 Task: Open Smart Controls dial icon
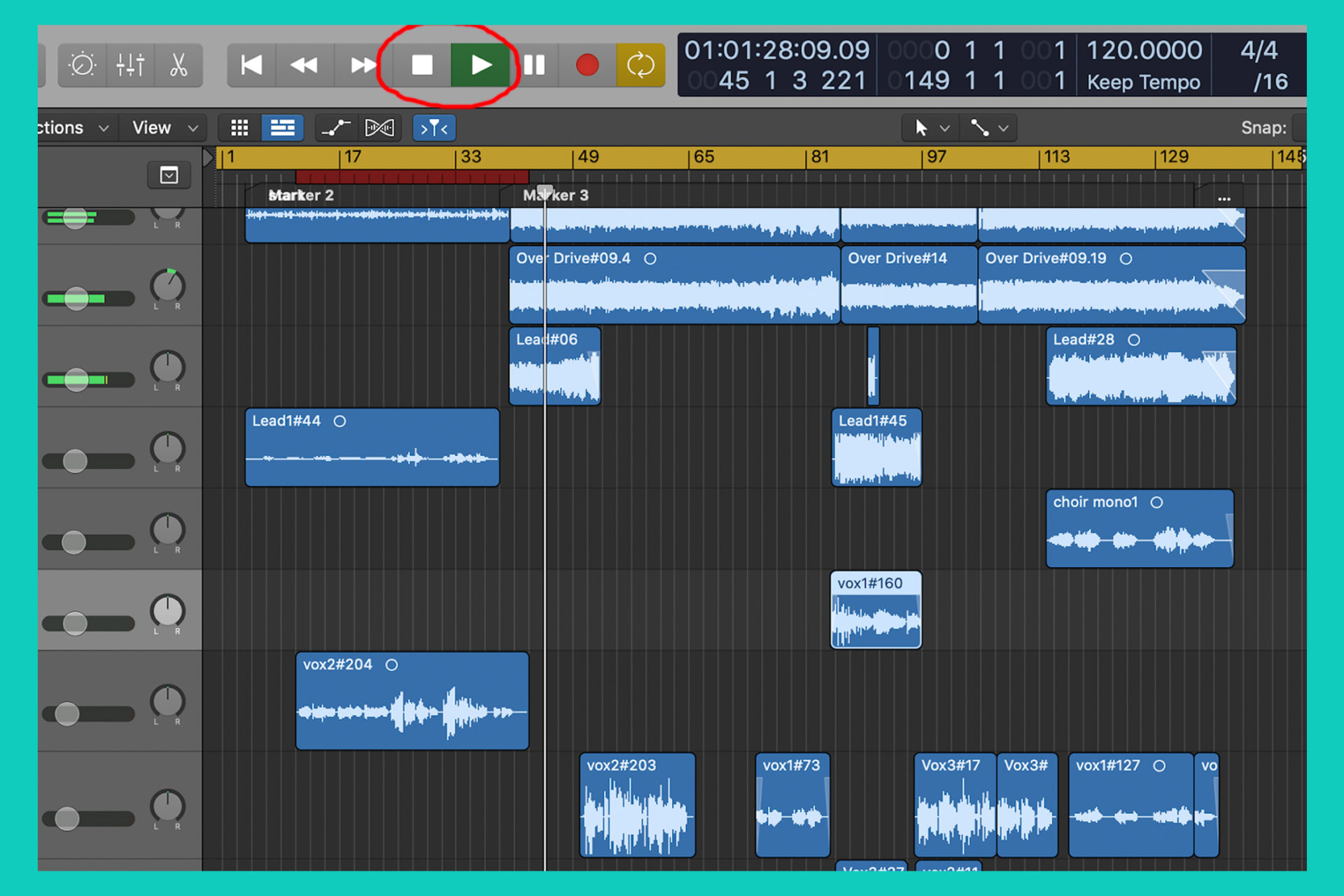pyautogui.click(x=82, y=65)
